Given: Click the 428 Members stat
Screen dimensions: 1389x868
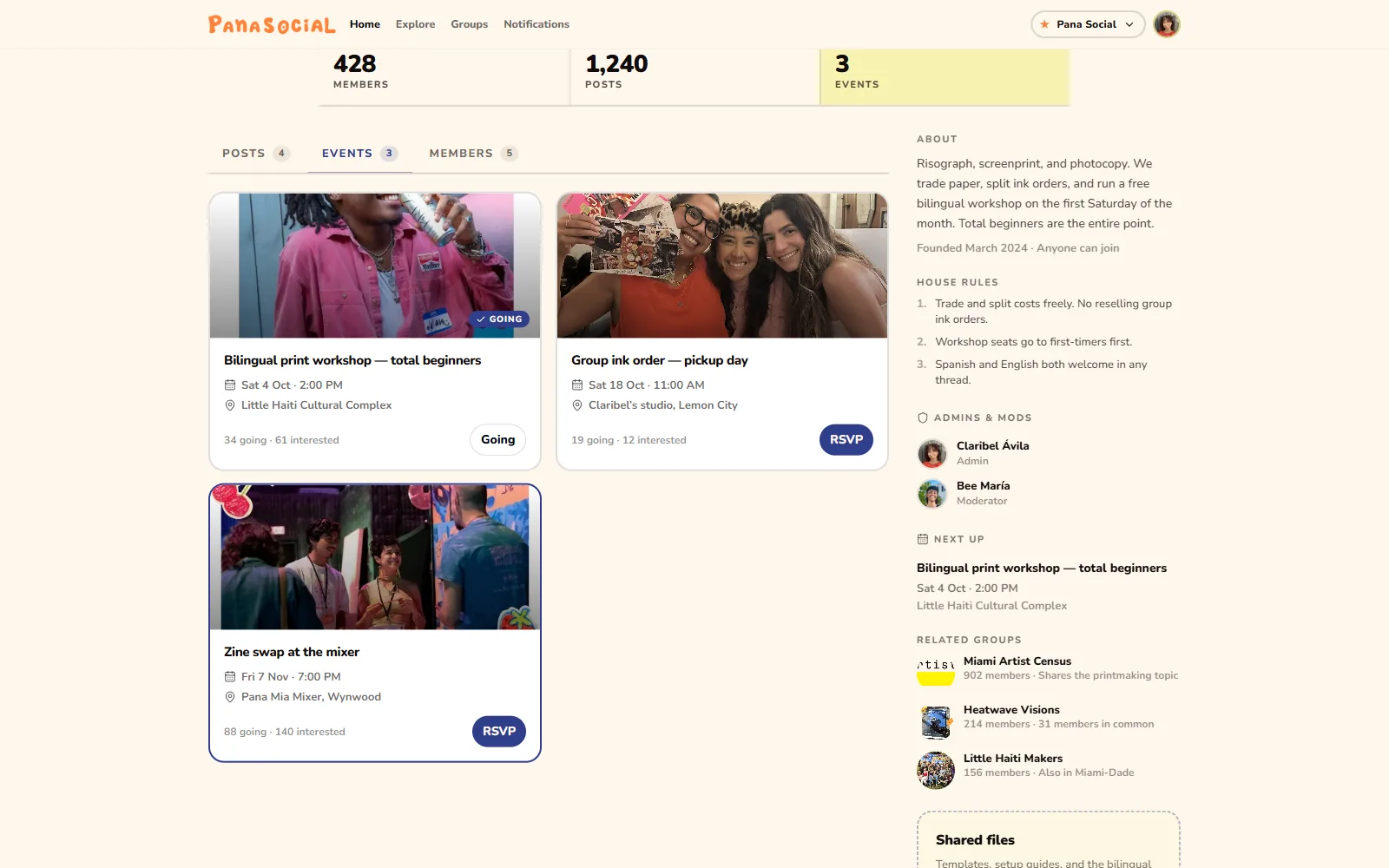Looking at the screenshot, I should pyautogui.click(x=444, y=76).
